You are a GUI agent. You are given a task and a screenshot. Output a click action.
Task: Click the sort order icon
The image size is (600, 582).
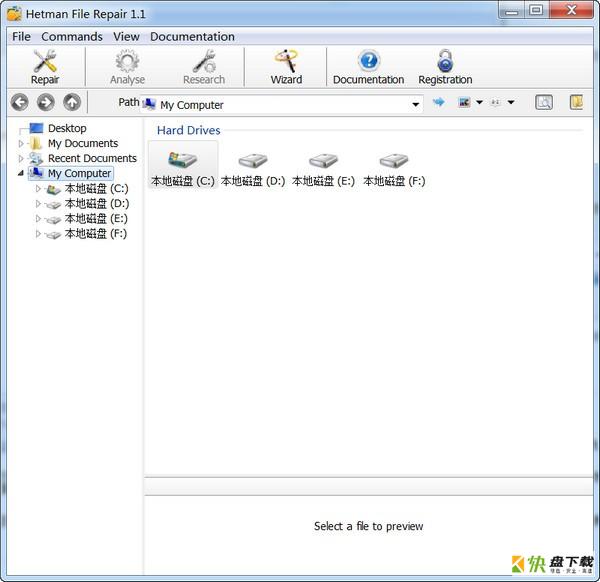496,102
